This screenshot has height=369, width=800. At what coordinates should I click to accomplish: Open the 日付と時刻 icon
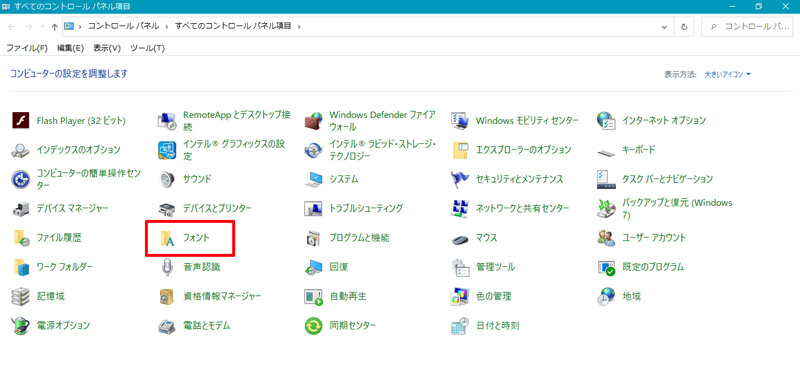(x=460, y=325)
